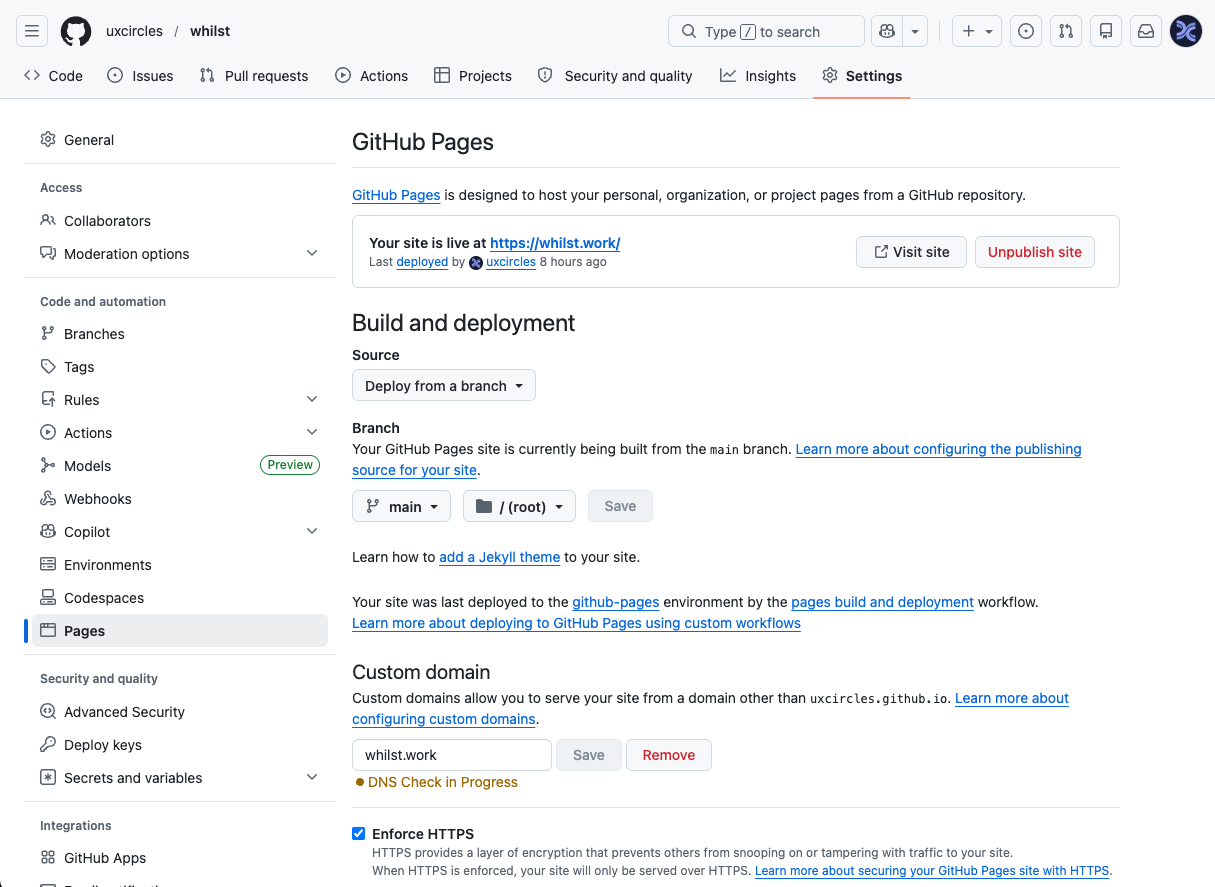Open Advanced Security settings
This screenshot has width=1215, height=887.
180,712
